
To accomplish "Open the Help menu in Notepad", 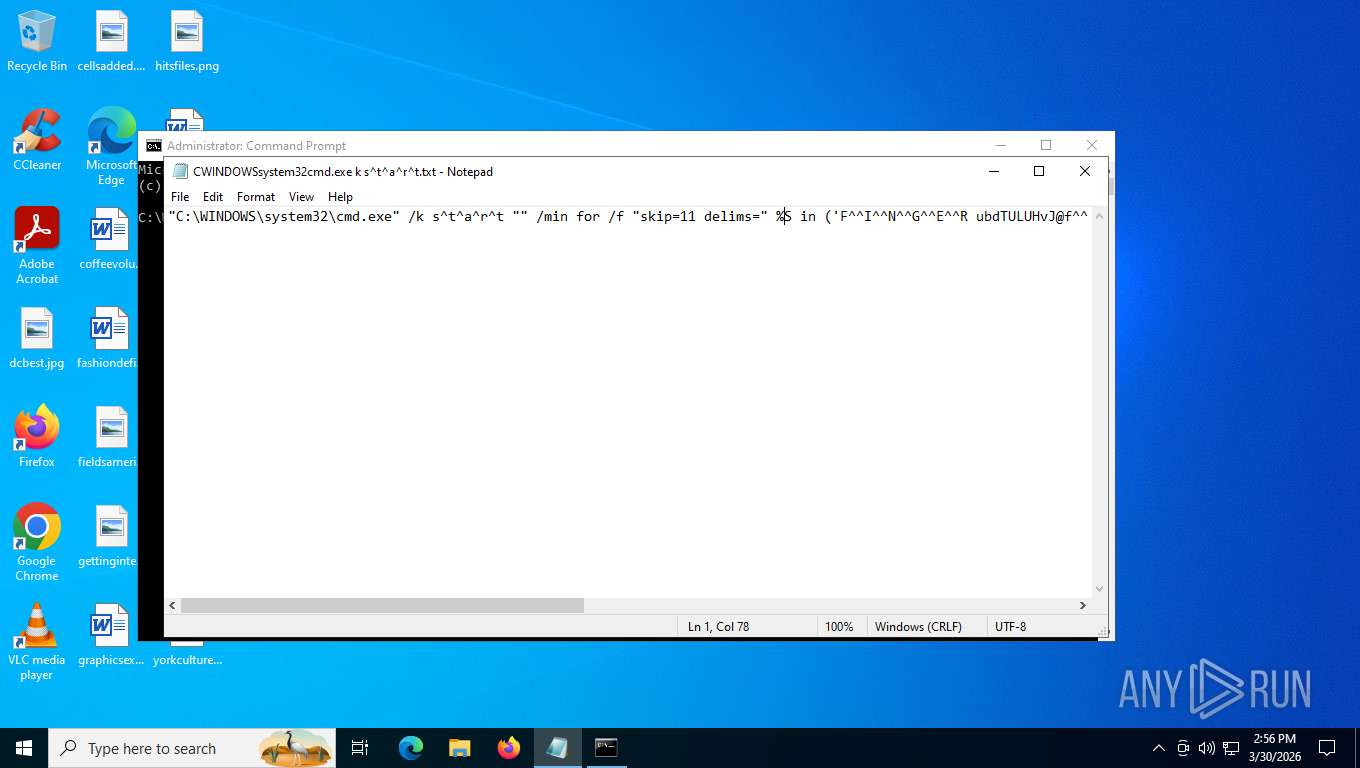I will (x=340, y=197).
